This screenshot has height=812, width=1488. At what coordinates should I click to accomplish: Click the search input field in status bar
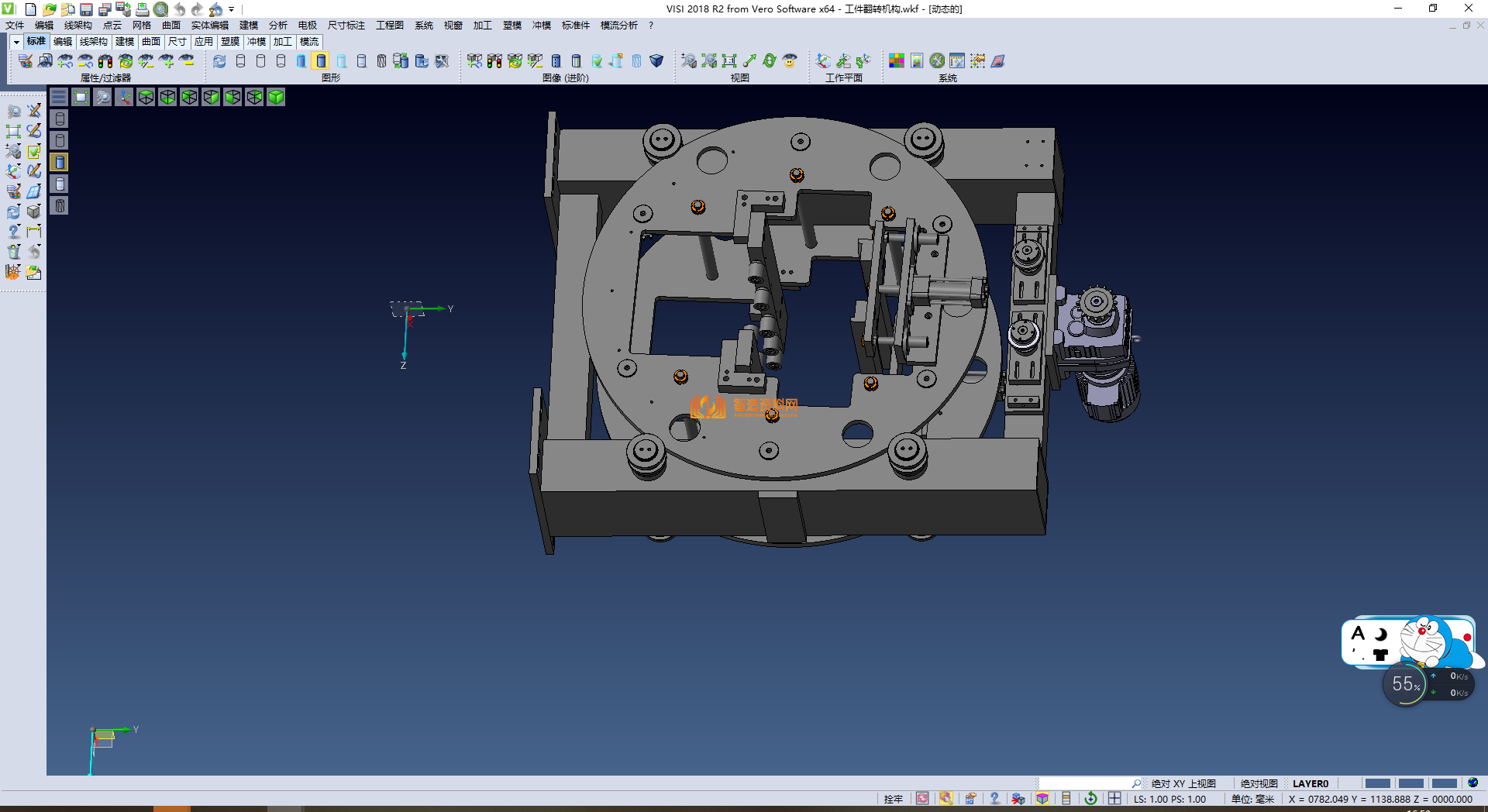click(x=1084, y=783)
